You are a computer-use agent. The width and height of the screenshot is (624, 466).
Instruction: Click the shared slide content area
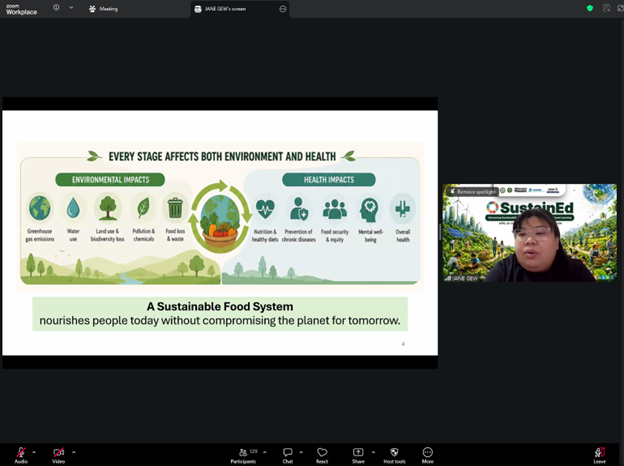pyautogui.click(x=220, y=232)
